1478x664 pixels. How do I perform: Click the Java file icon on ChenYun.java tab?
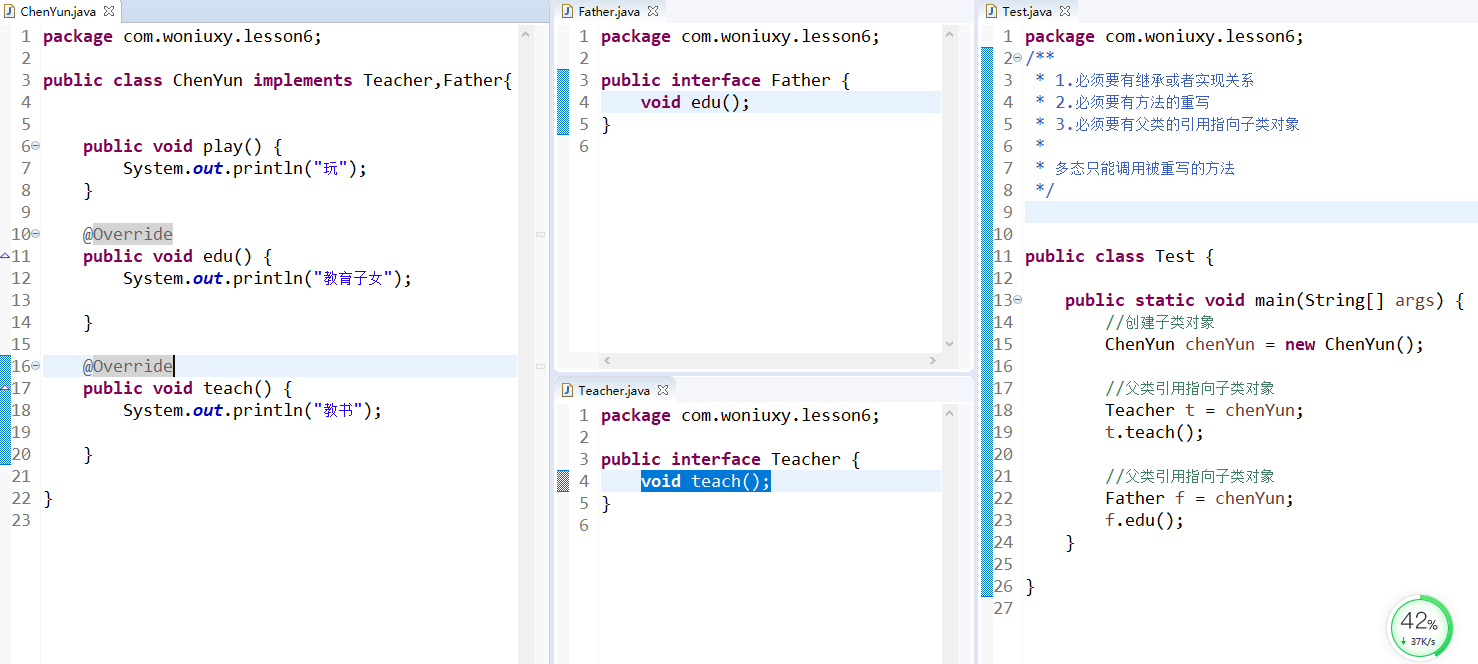tap(10, 12)
